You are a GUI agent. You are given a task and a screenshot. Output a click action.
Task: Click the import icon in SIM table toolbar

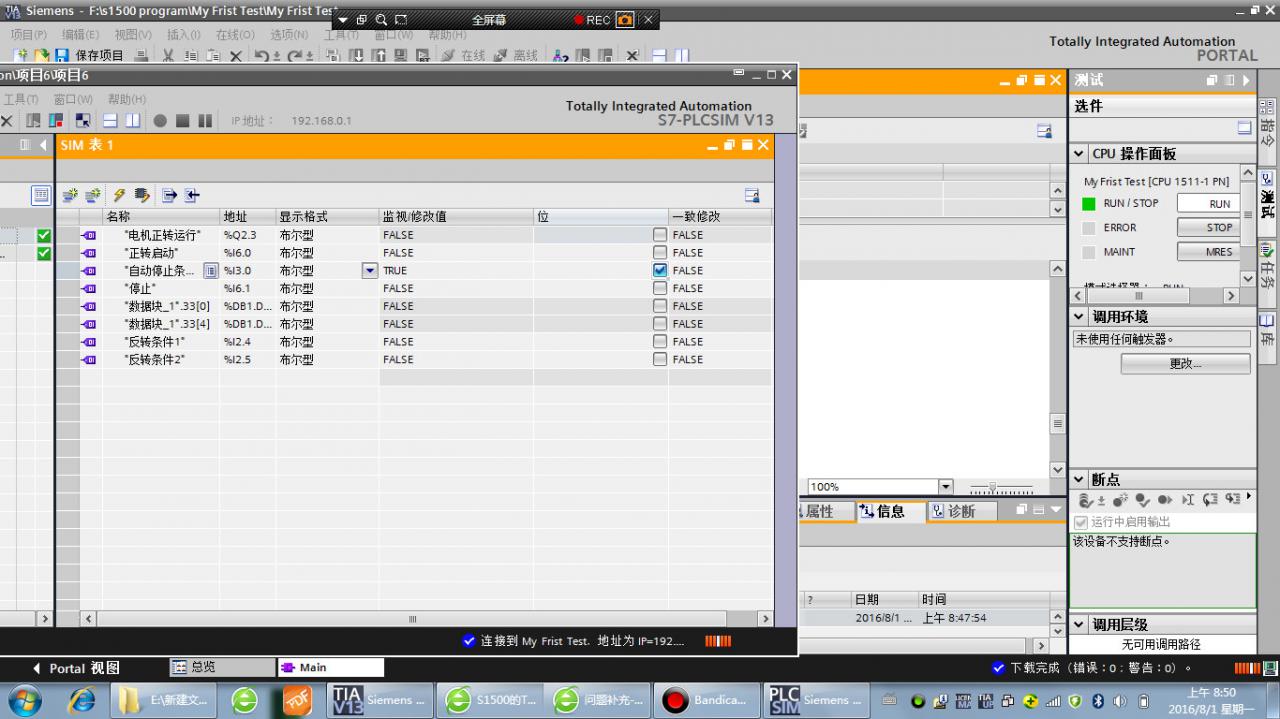(x=192, y=195)
